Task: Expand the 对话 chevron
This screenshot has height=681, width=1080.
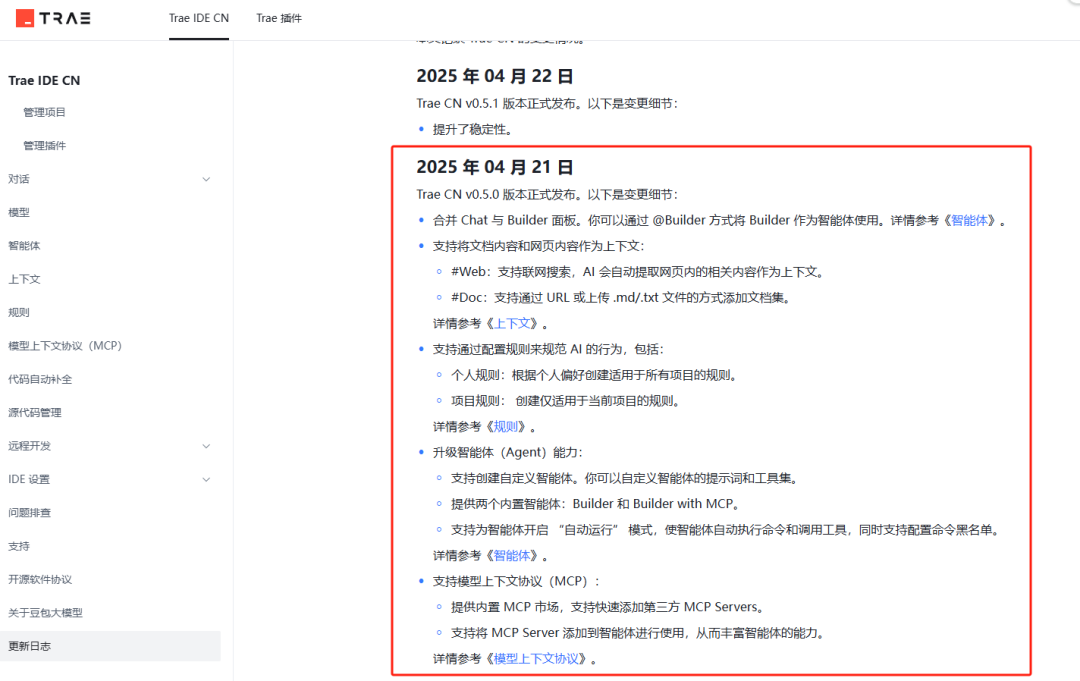Action: pyautogui.click(x=206, y=179)
